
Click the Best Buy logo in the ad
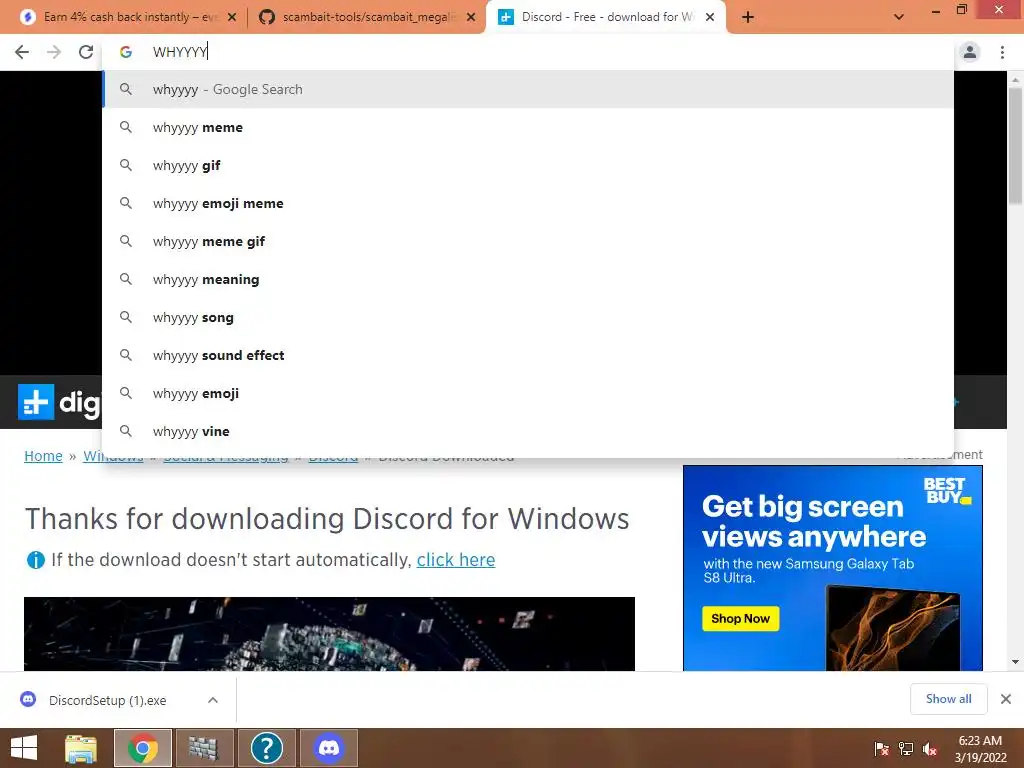946,490
